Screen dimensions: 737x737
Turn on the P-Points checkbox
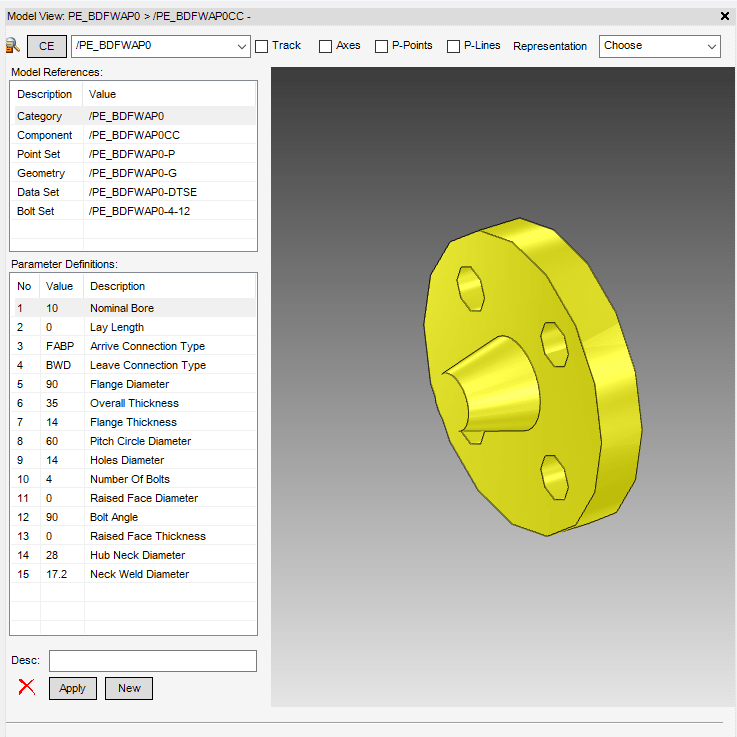click(382, 46)
